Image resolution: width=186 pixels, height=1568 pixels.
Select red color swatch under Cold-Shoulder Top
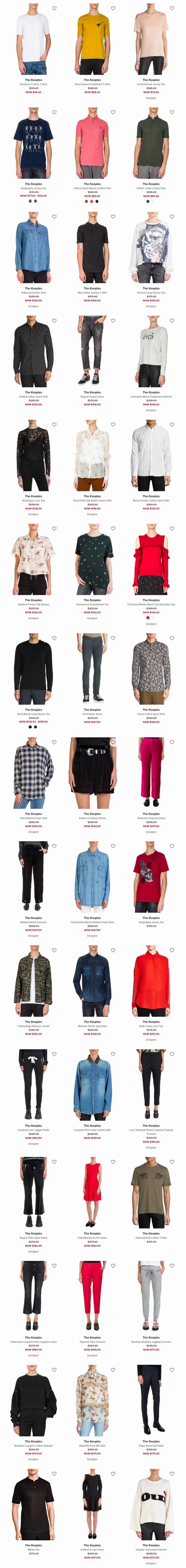[148, 618]
